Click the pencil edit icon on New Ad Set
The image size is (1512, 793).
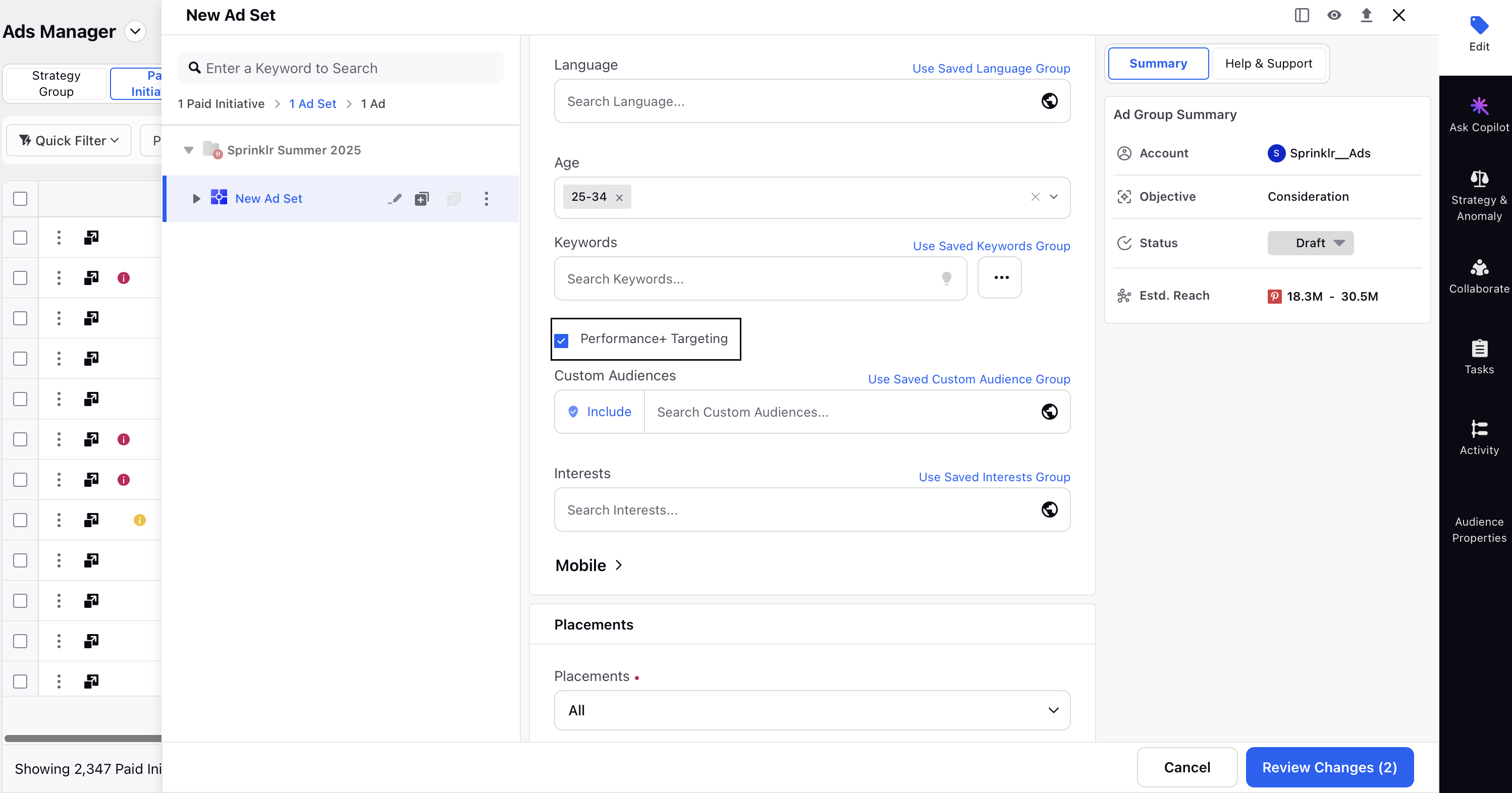tap(395, 199)
